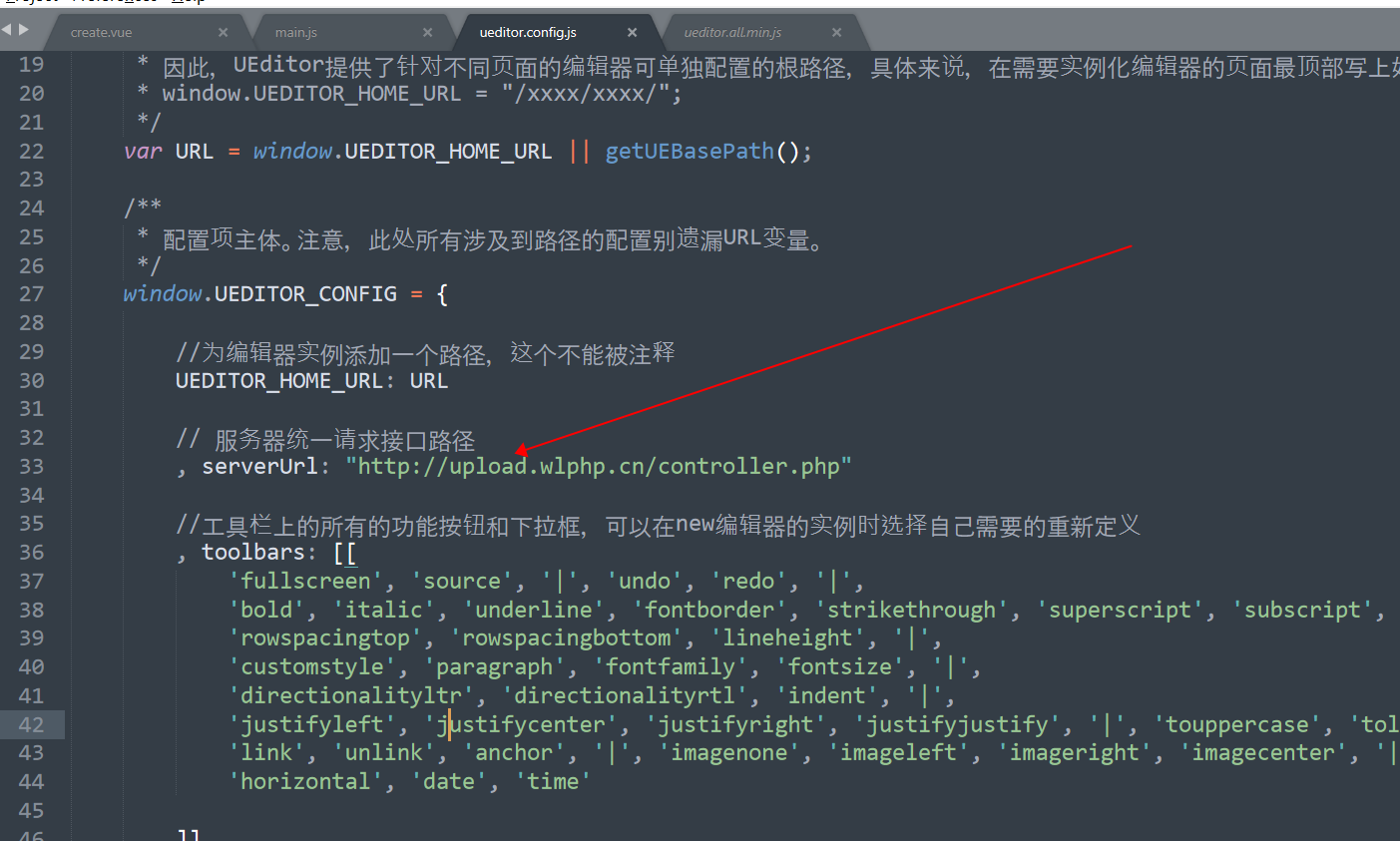Click 'time' toolbar string
Image resolution: width=1400 pixels, height=841 pixels.
coord(553,782)
